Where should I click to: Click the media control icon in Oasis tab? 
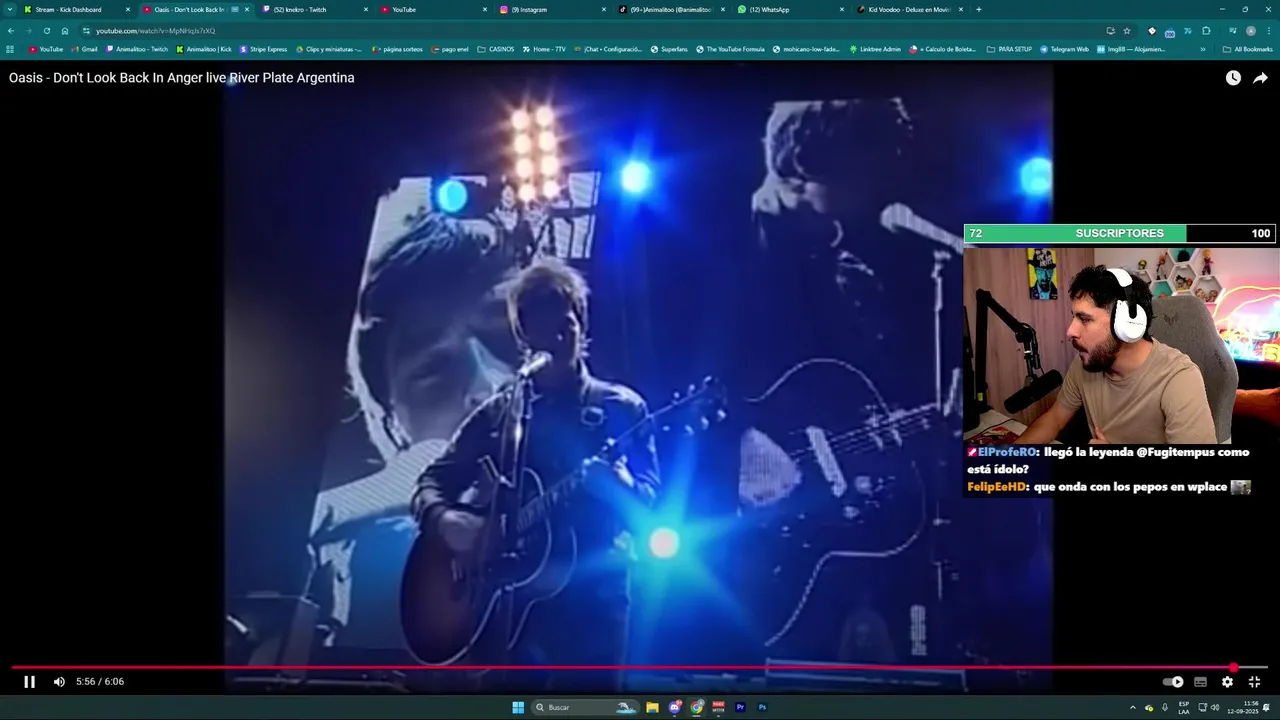(x=235, y=9)
